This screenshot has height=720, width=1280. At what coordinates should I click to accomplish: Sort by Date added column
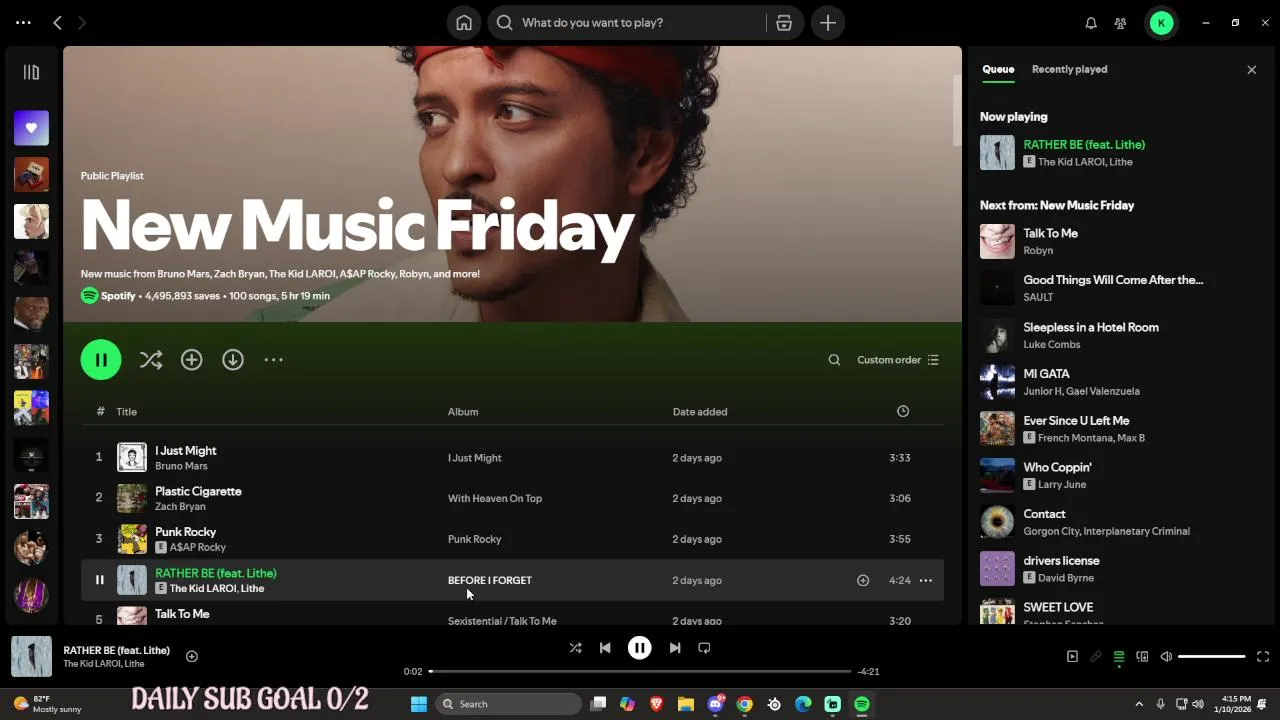pyautogui.click(x=700, y=412)
